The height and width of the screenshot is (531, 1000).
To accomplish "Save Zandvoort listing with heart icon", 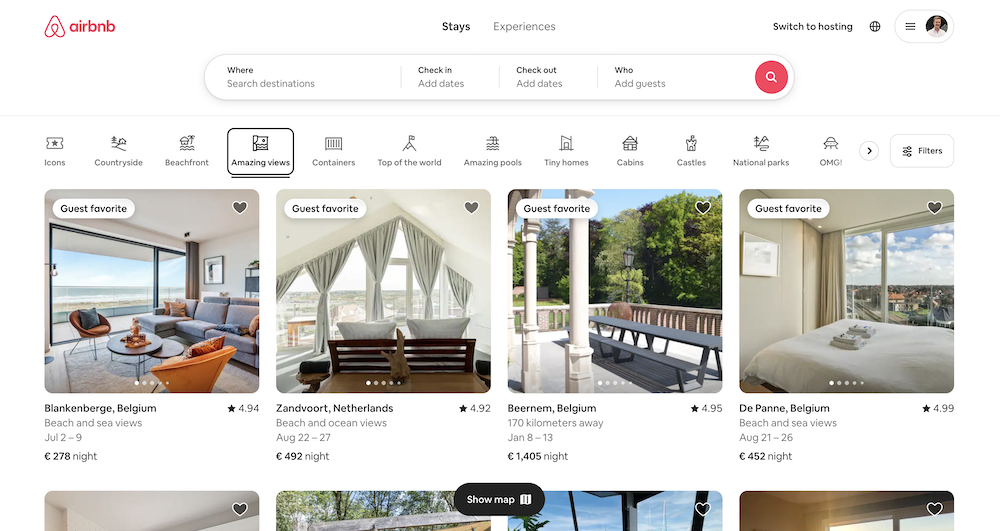I will (x=471, y=208).
